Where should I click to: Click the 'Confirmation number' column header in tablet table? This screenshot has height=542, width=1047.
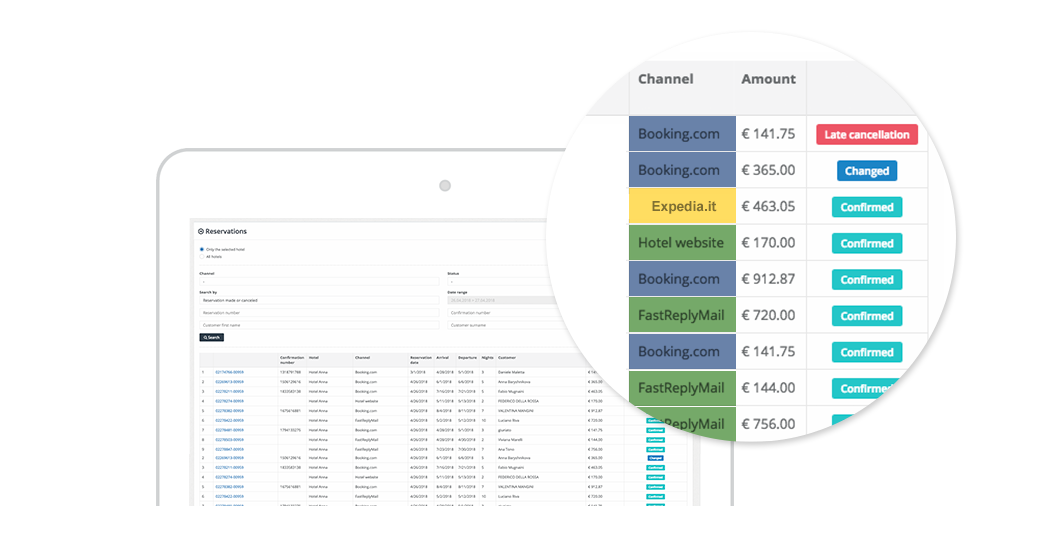292,360
